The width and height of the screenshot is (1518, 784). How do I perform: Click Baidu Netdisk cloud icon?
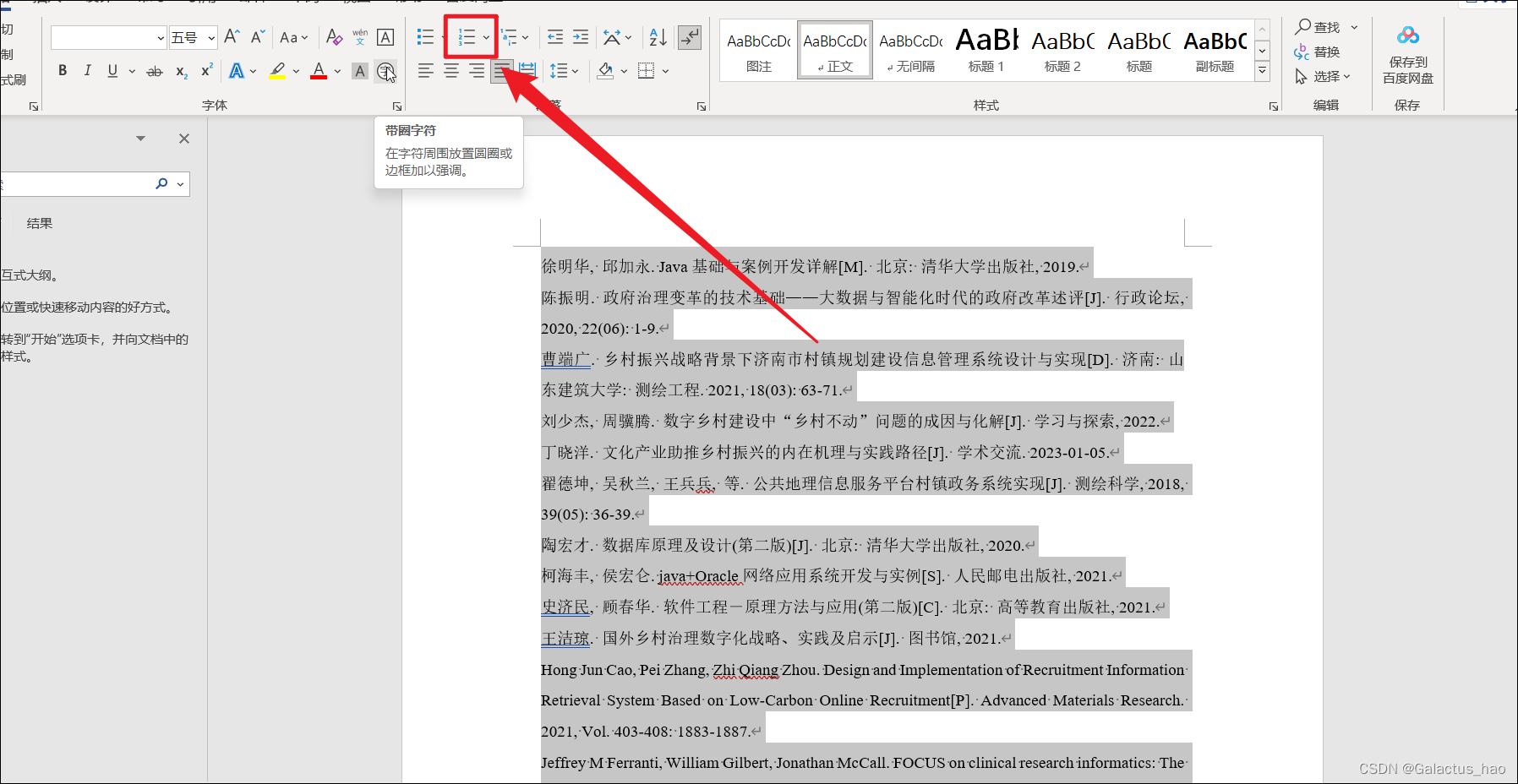click(x=1408, y=36)
